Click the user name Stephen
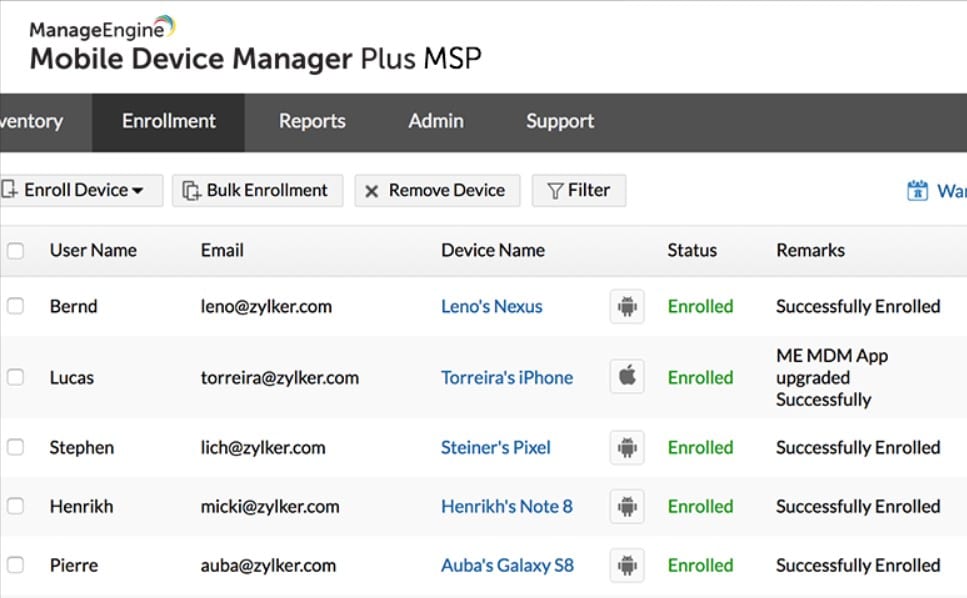 [81, 448]
